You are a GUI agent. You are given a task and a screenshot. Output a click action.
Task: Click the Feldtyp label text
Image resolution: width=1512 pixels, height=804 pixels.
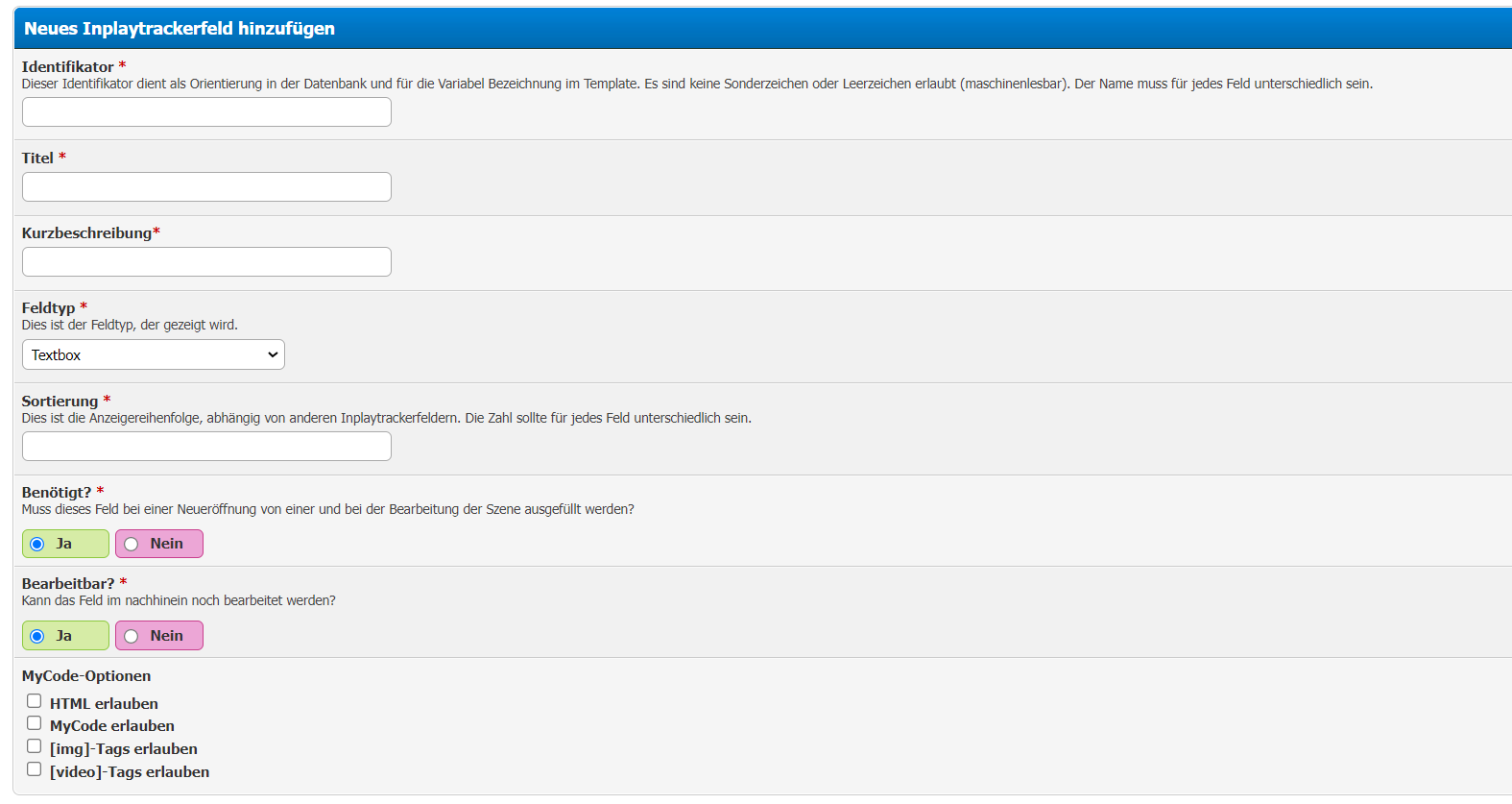(48, 307)
